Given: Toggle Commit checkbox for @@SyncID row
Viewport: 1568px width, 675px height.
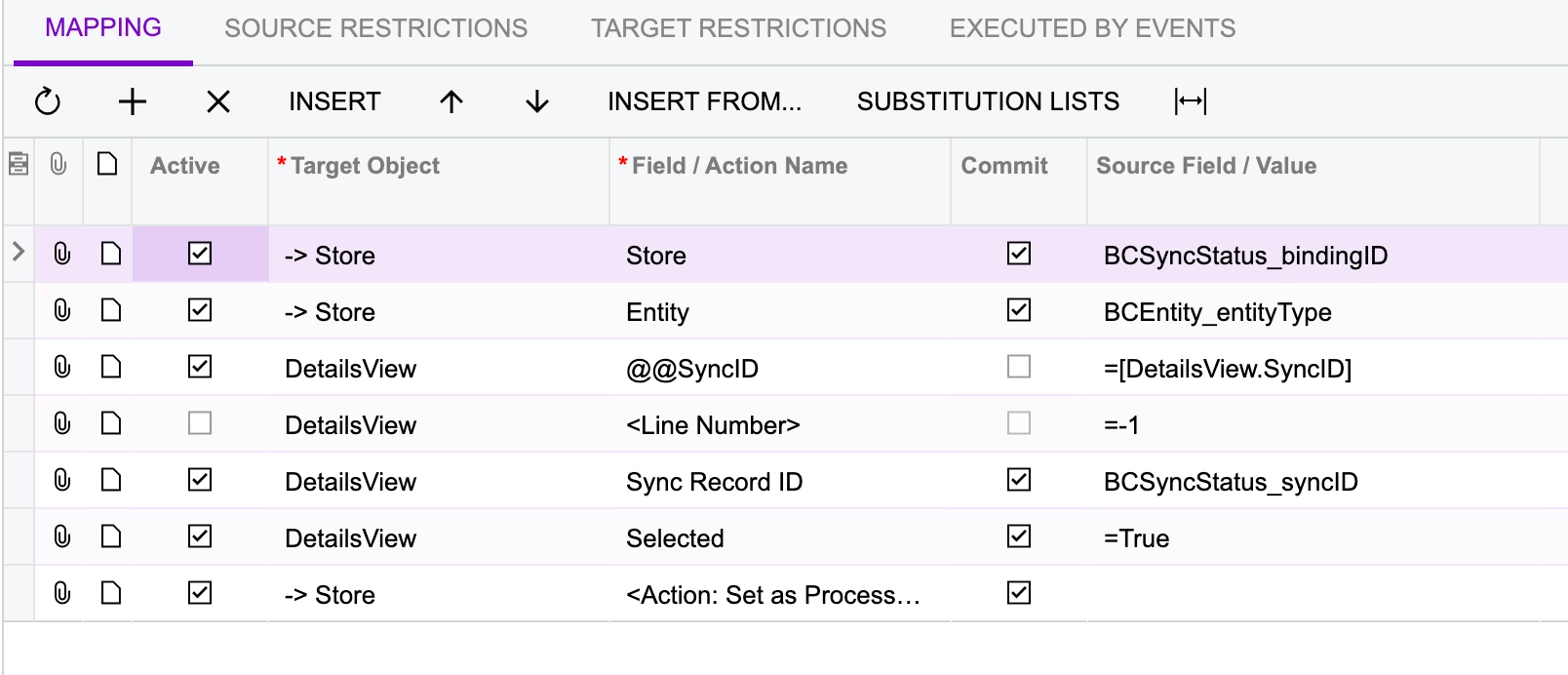Looking at the screenshot, I should pyautogui.click(x=1019, y=367).
